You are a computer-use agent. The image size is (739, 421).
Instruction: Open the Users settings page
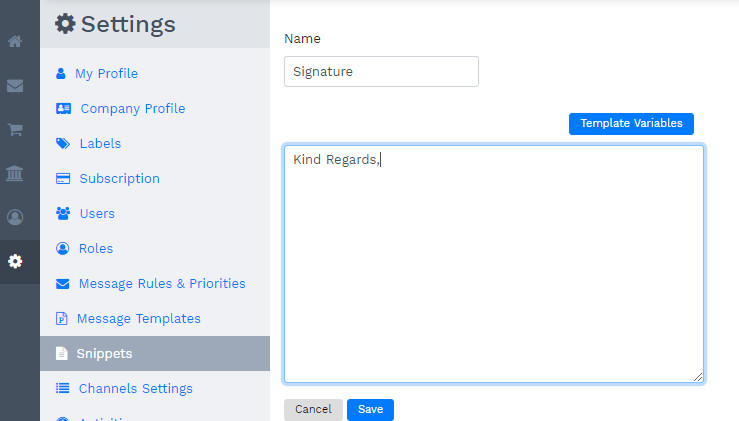click(97, 214)
